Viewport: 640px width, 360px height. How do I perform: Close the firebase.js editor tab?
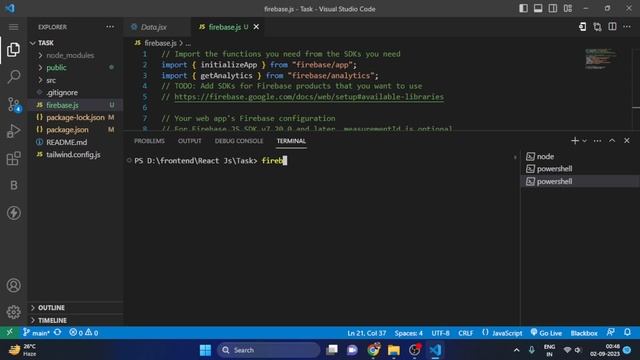(x=256, y=27)
